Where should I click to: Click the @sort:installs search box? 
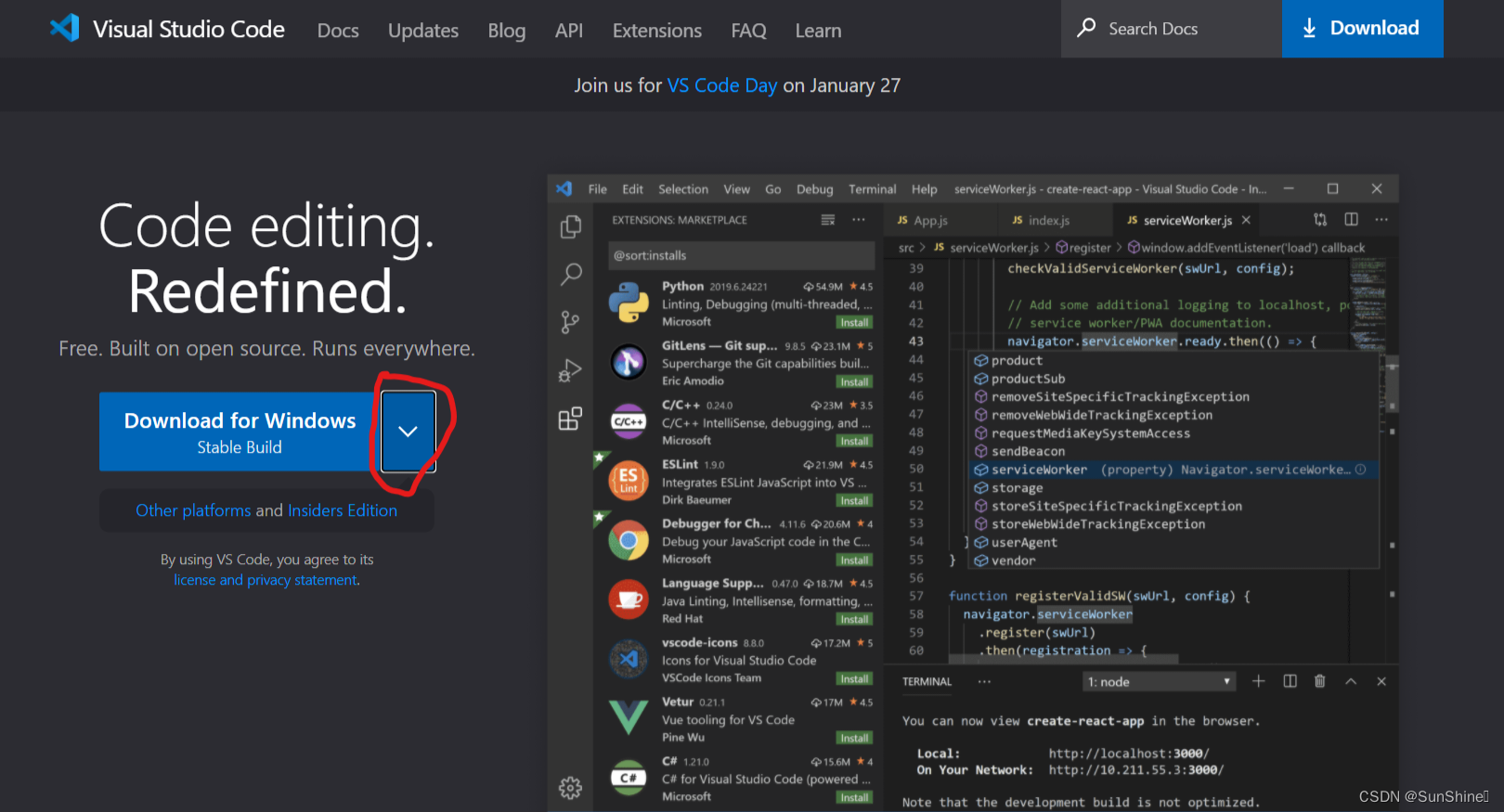[741, 255]
